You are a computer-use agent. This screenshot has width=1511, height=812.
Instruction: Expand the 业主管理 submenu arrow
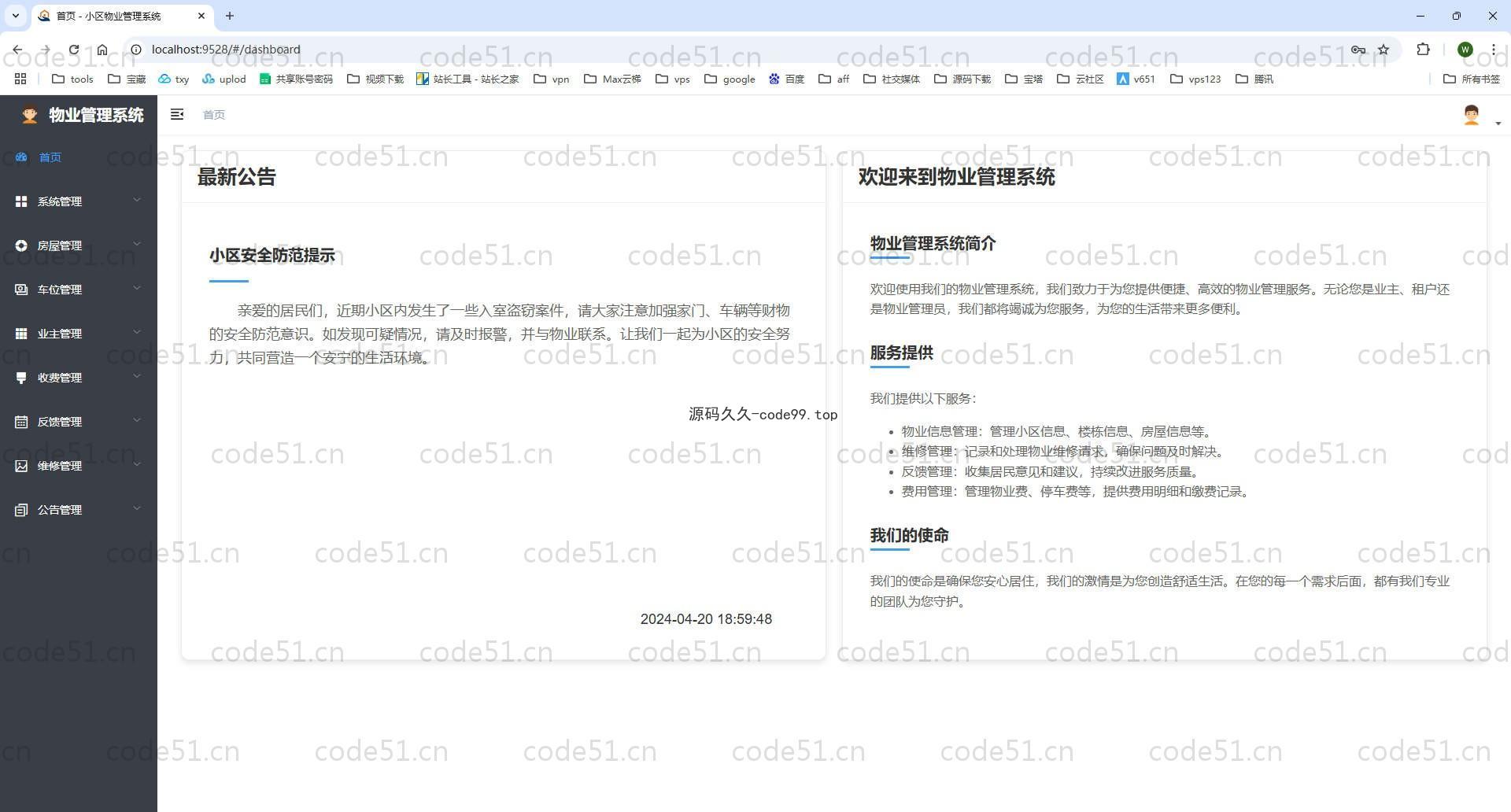pos(137,333)
